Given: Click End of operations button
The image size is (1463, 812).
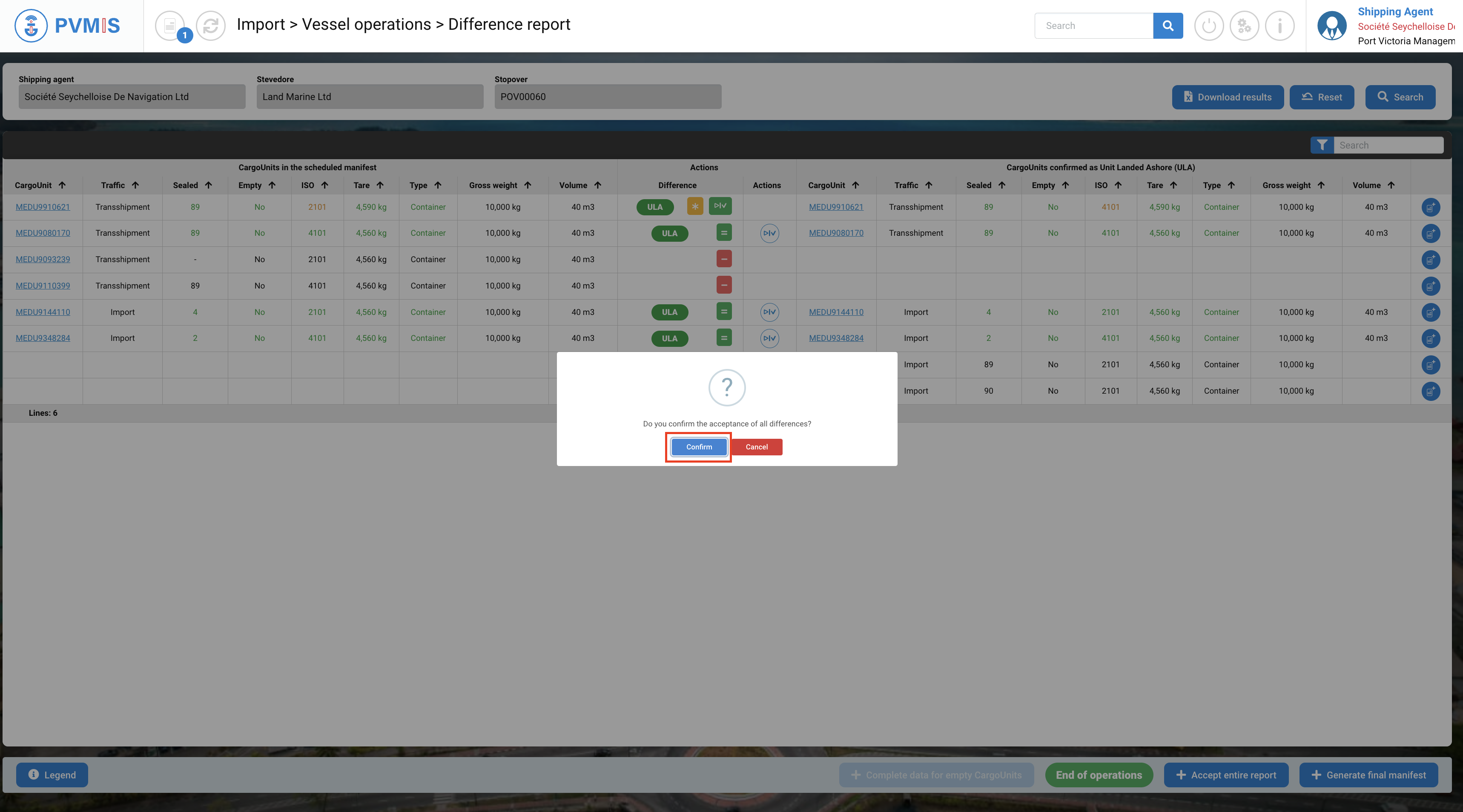Looking at the screenshot, I should tap(1099, 775).
